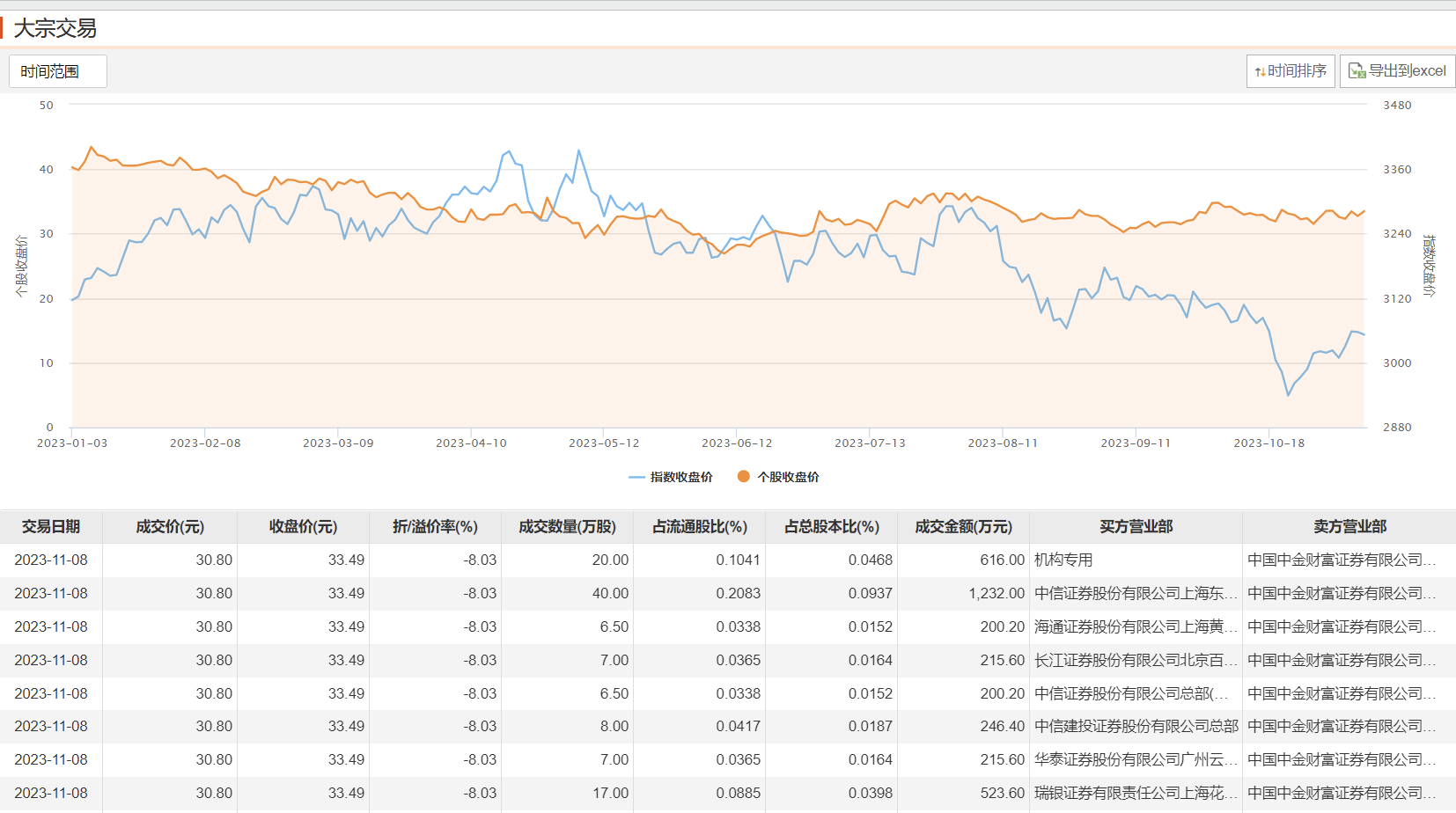Expand truncated 瑞银证券 buyer name cell
The height and width of the screenshot is (813, 1456).
[1136, 793]
